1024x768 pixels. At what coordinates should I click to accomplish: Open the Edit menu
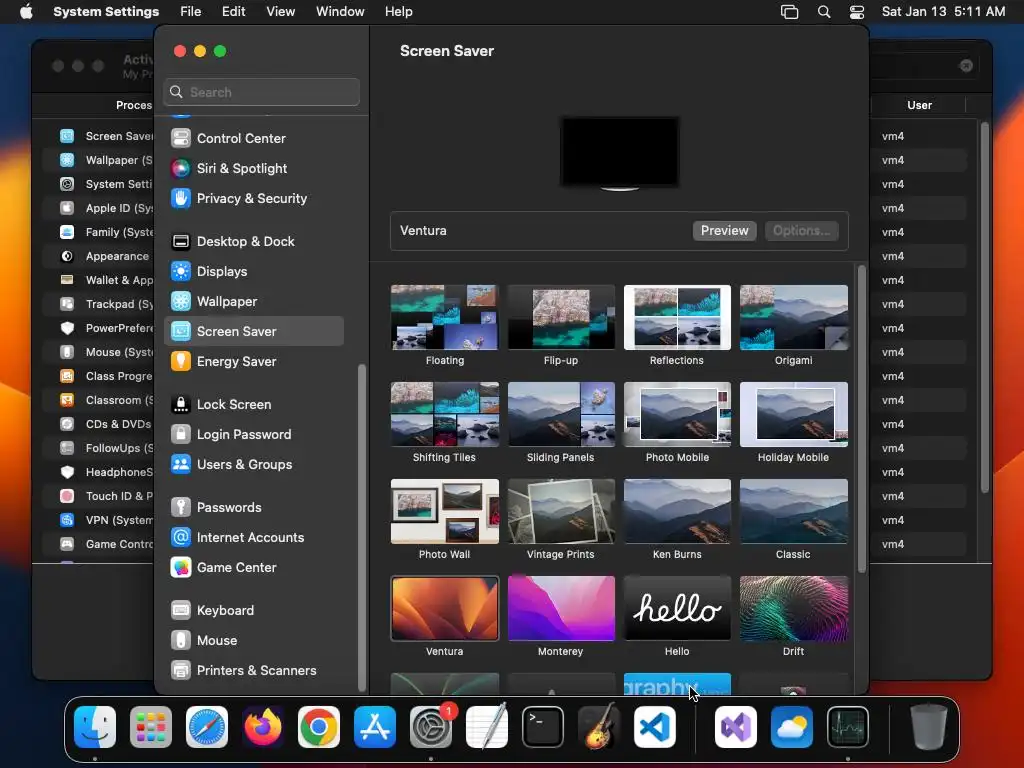click(x=233, y=12)
